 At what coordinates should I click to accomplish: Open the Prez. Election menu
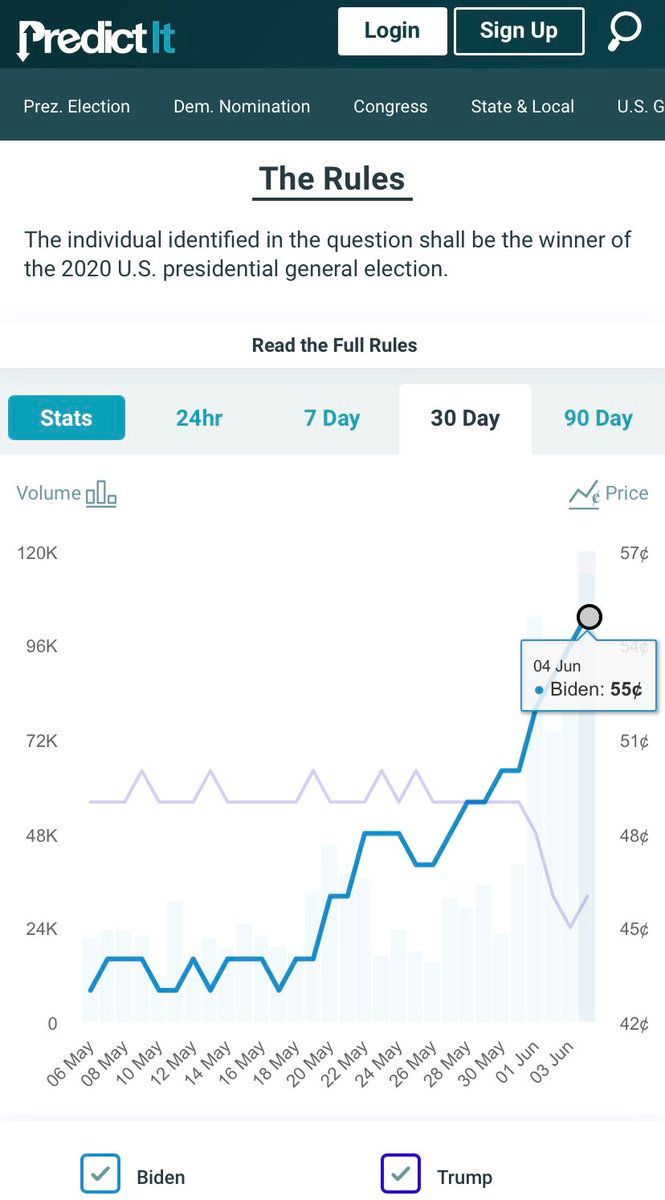(77, 106)
